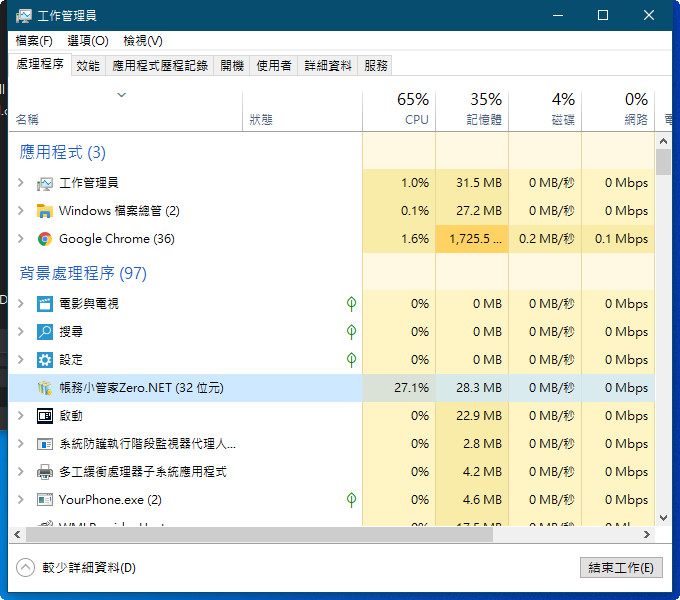Click the 結束工作(E) button
This screenshot has width=680, height=600.
click(621, 567)
